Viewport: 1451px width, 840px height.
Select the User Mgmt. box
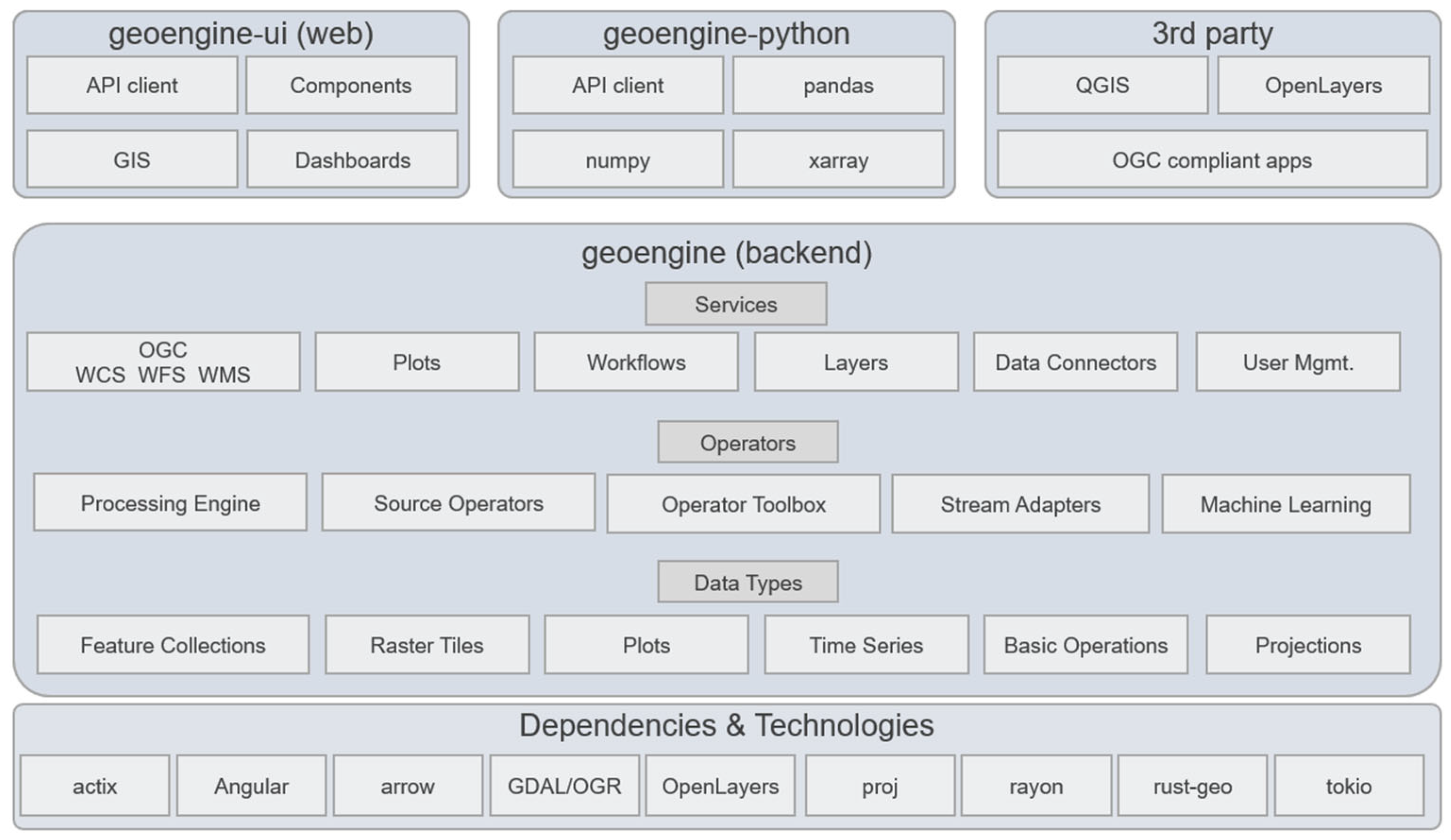click(1298, 362)
